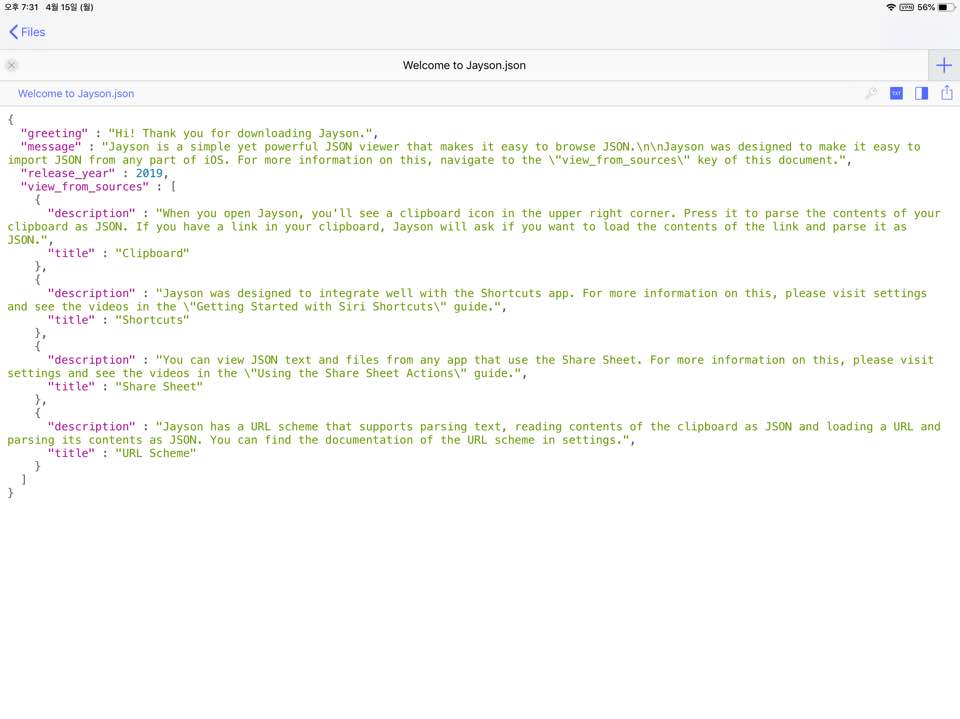The image size is (960, 719).
Task: Click the "greeting" key text
Action: click(54, 133)
